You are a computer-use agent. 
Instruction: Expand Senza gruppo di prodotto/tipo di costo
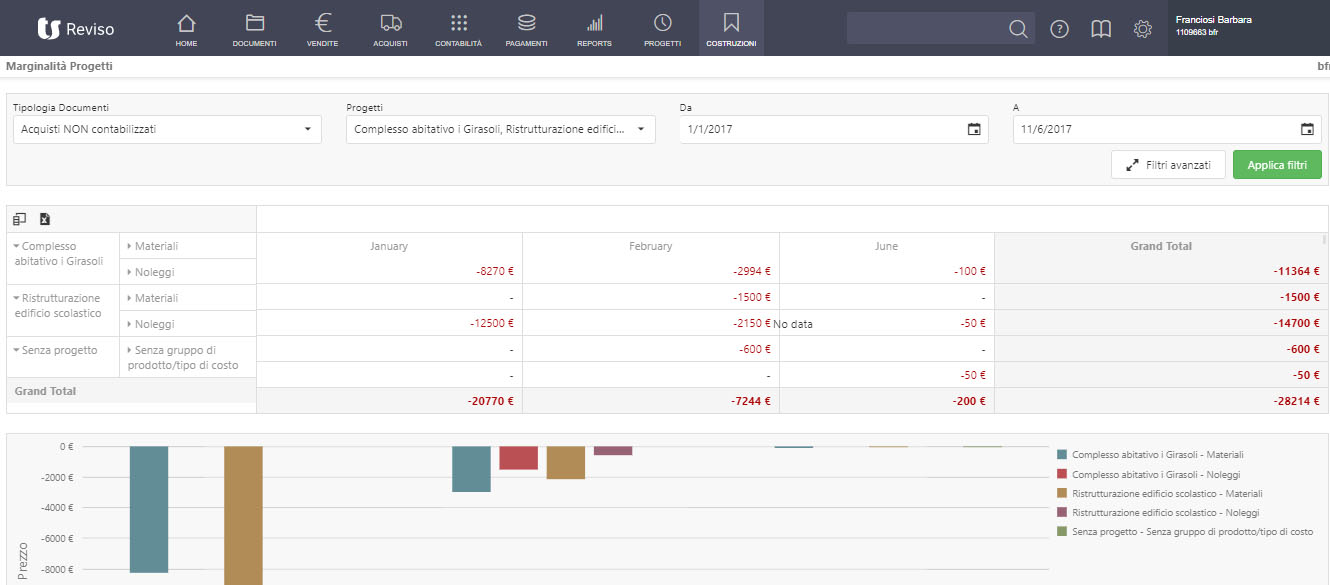129,350
